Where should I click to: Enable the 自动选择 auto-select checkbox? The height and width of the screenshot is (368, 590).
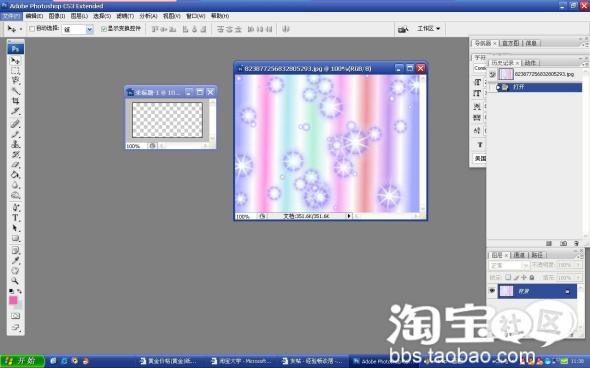(x=32, y=29)
